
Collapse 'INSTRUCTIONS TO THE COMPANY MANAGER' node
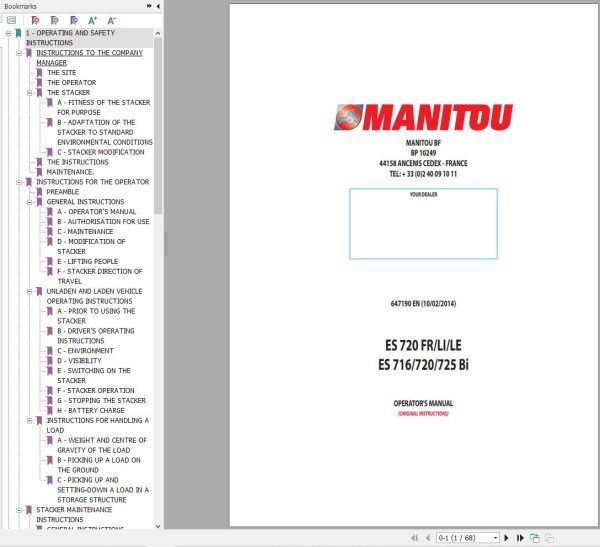tap(19, 53)
